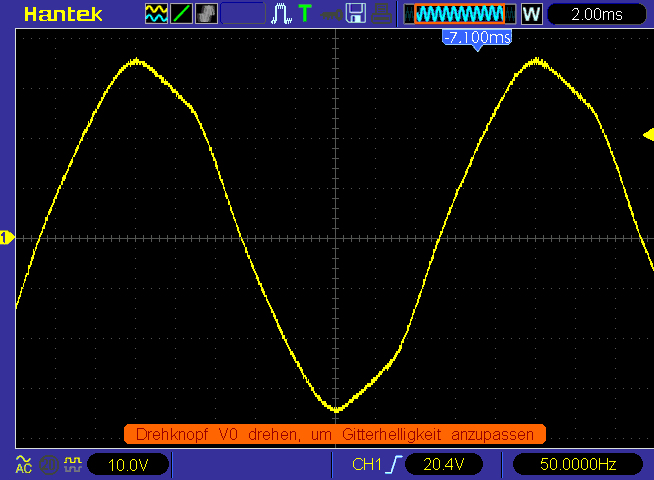Click the floppy disk save icon
654x480 pixels.
point(355,14)
